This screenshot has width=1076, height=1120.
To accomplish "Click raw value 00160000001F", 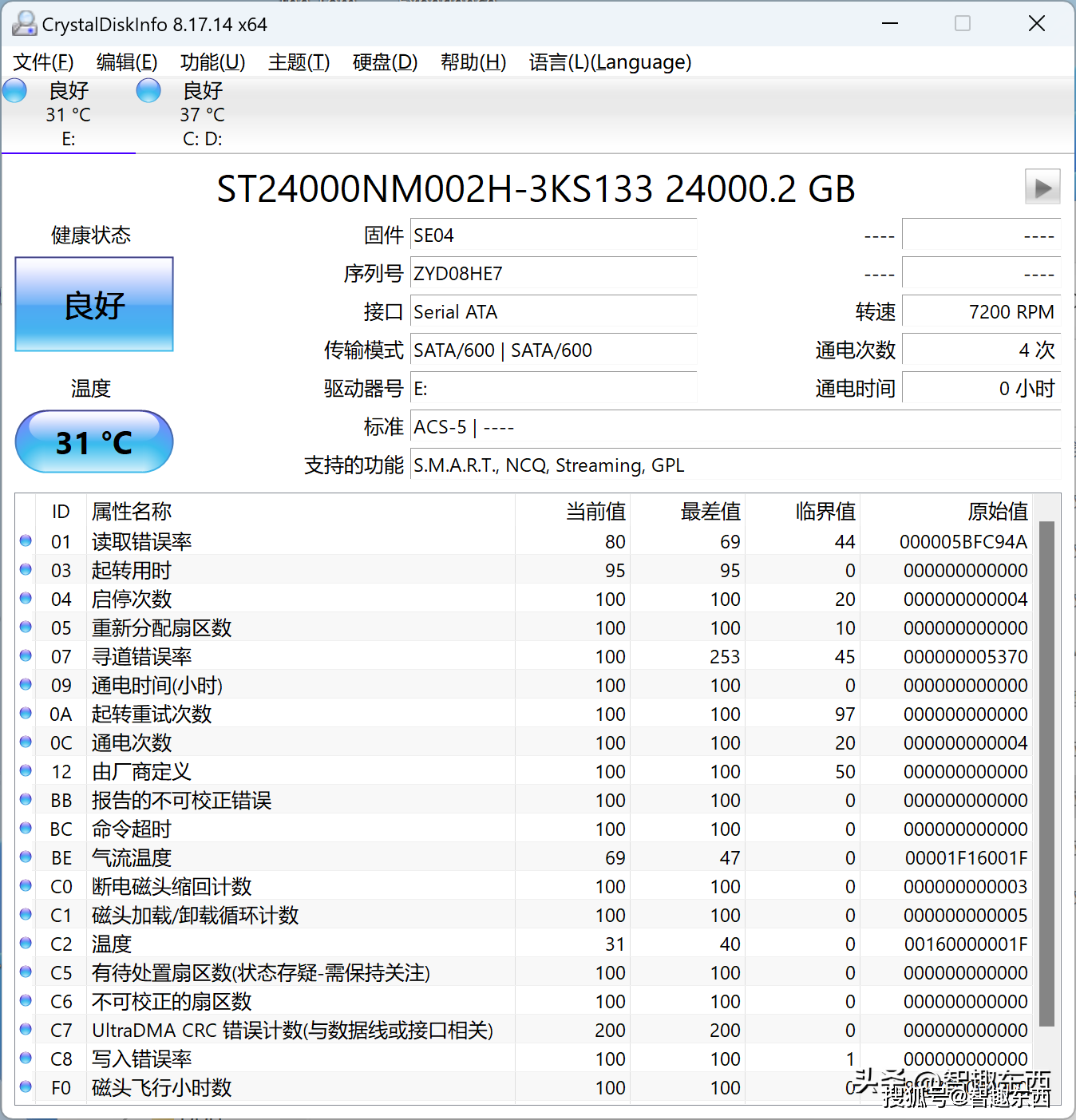I will pos(966,944).
